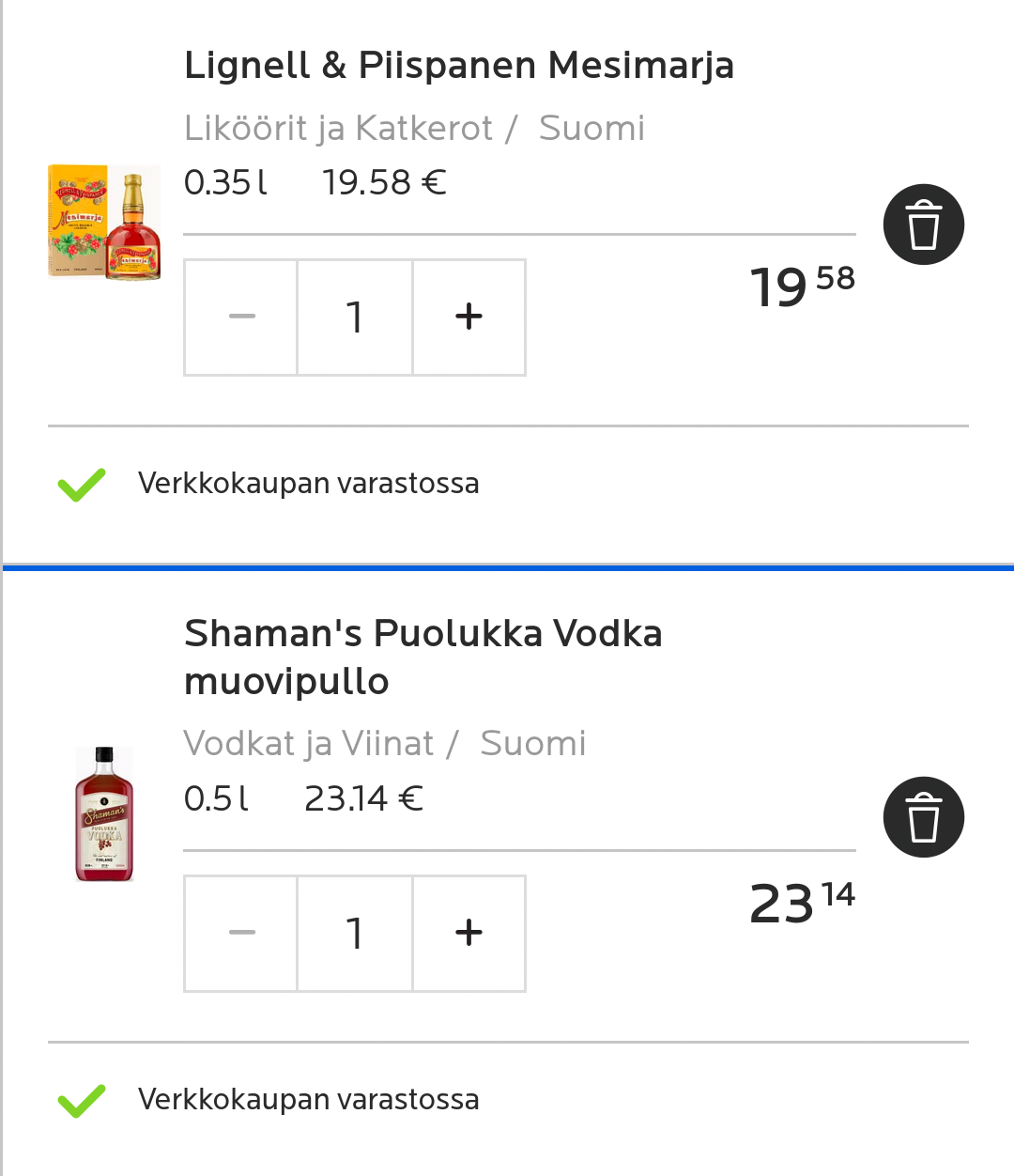Click the 23.14 total price for Shaman's Vodka

point(802,904)
